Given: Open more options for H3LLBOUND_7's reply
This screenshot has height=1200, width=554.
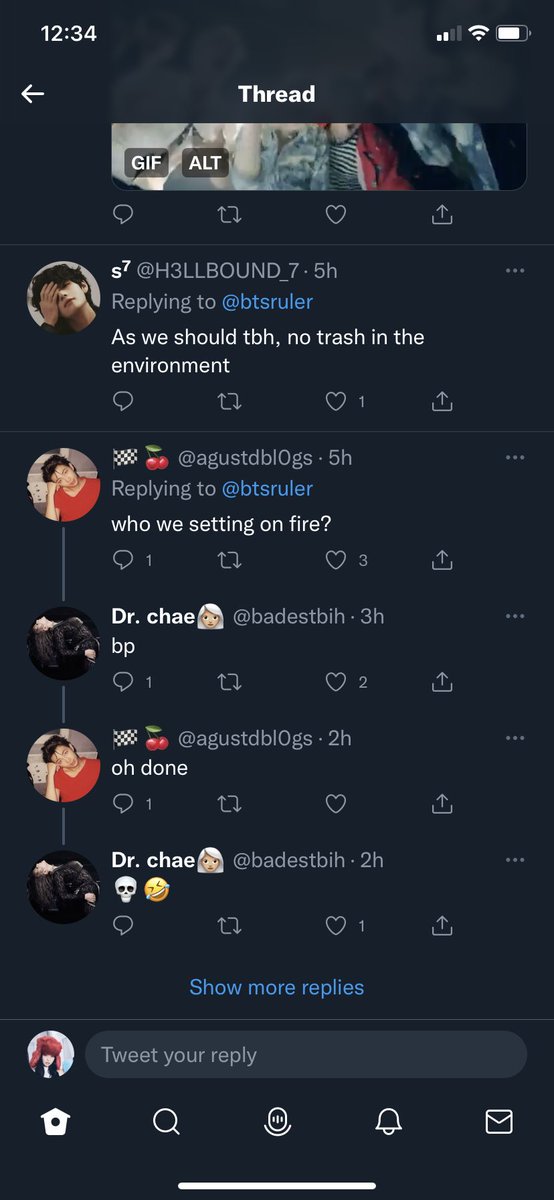Looking at the screenshot, I should tap(515, 271).
